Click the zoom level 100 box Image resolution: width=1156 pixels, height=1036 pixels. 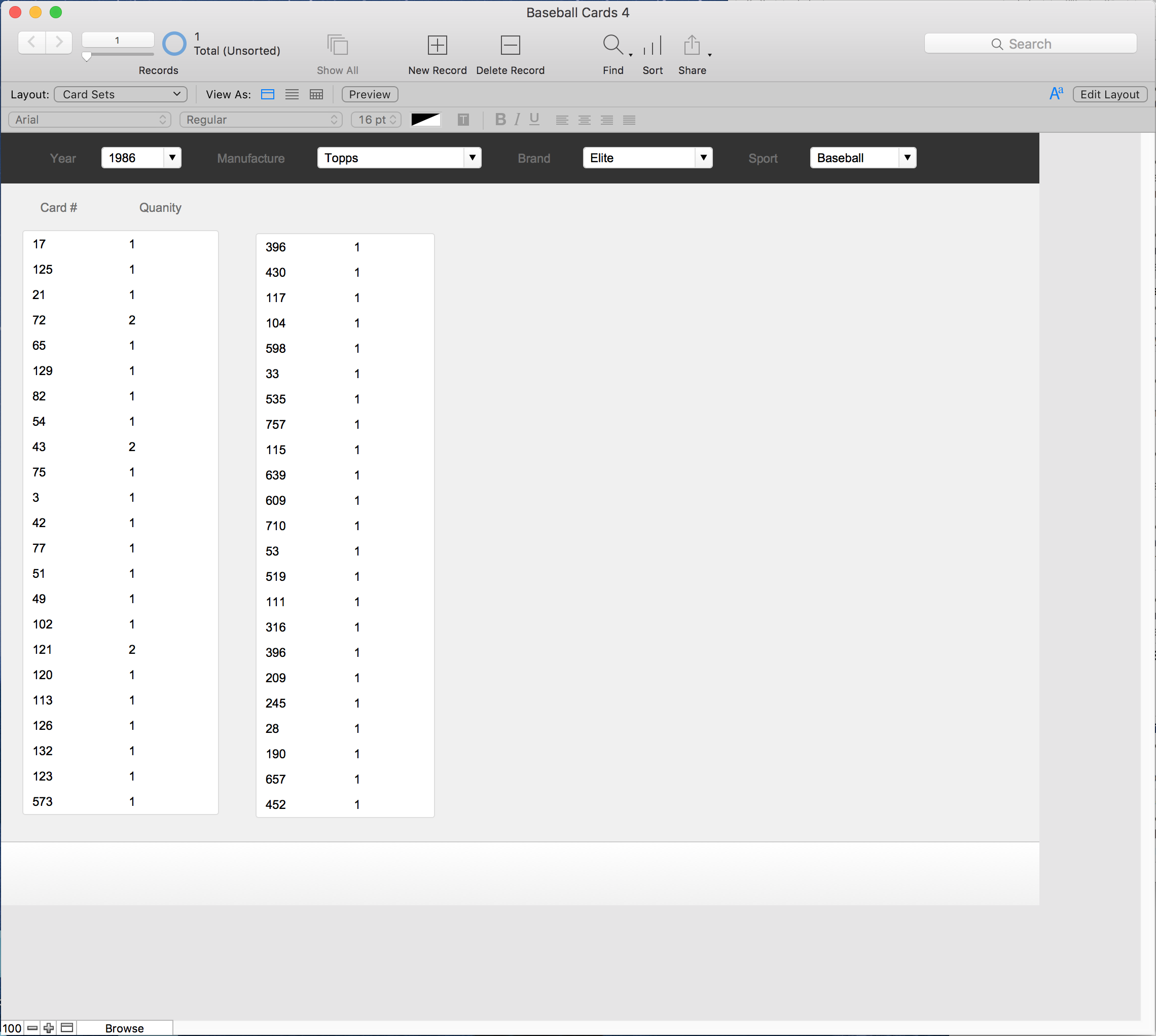[12, 1028]
